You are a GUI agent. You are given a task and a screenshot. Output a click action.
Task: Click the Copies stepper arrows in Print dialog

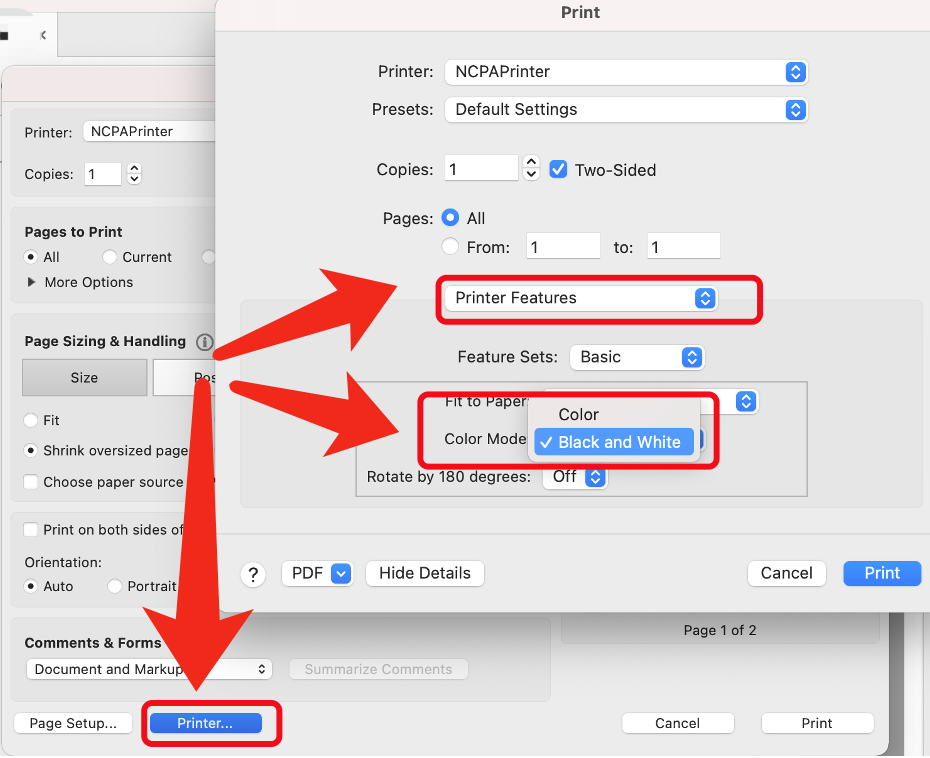coord(532,169)
